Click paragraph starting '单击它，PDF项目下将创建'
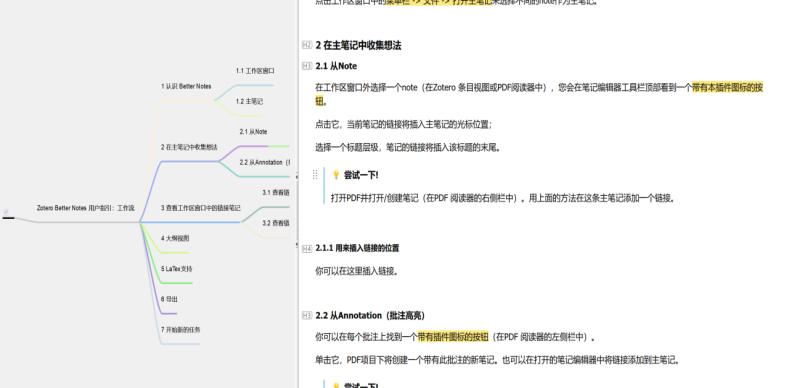 tap(498, 360)
